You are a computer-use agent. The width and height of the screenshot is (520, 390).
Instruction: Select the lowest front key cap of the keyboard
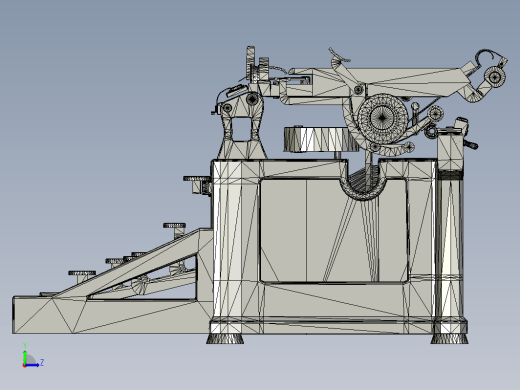pos(82,273)
